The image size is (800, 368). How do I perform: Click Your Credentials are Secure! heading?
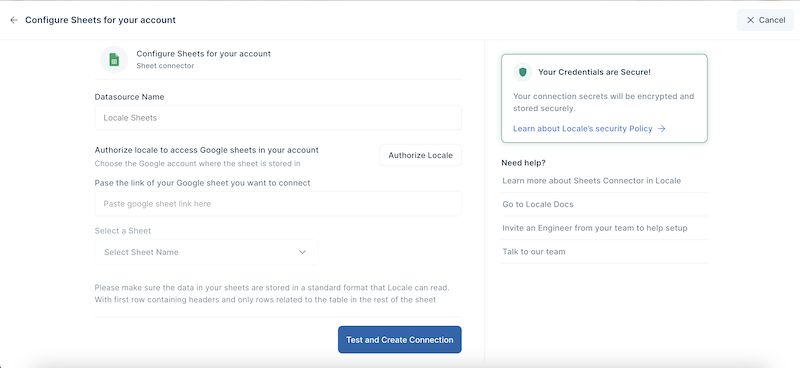pyautogui.click(x=594, y=72)
